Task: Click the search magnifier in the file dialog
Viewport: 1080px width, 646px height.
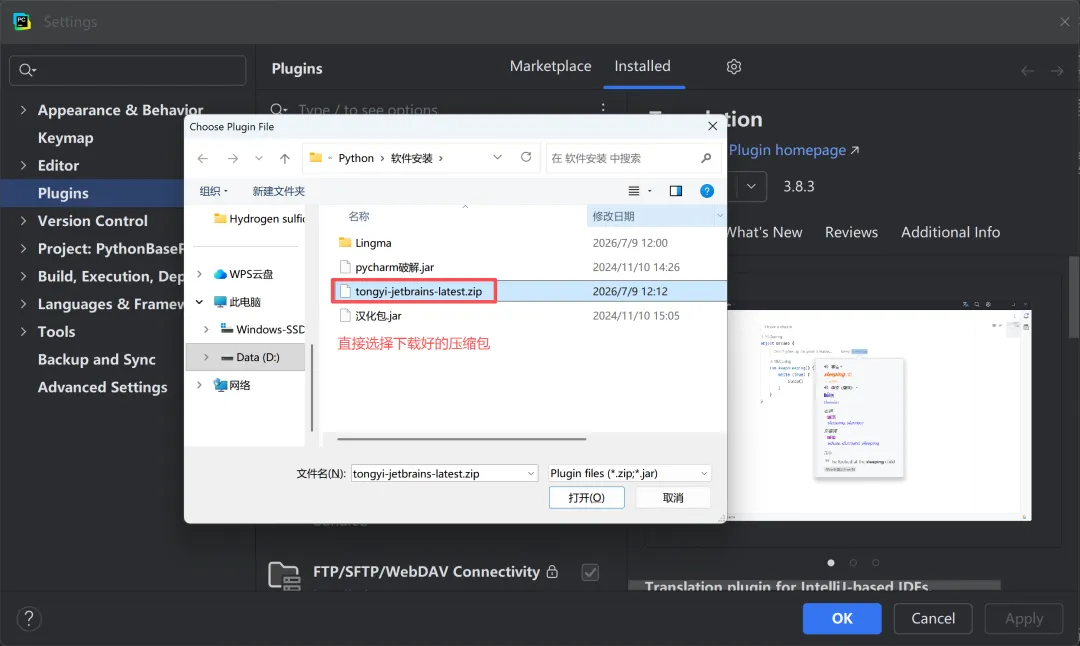Action: [x=706, y=158]
